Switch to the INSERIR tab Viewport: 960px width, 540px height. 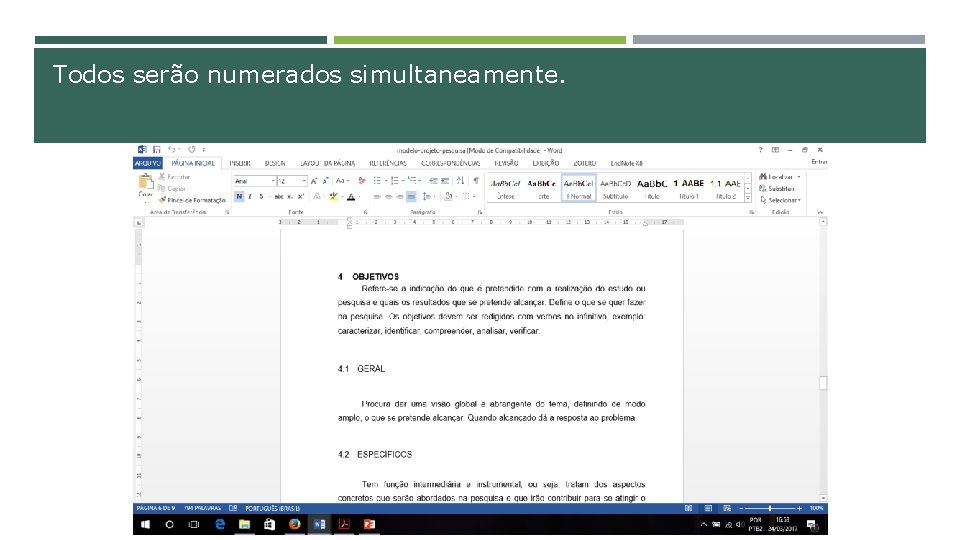coord(240,163)
